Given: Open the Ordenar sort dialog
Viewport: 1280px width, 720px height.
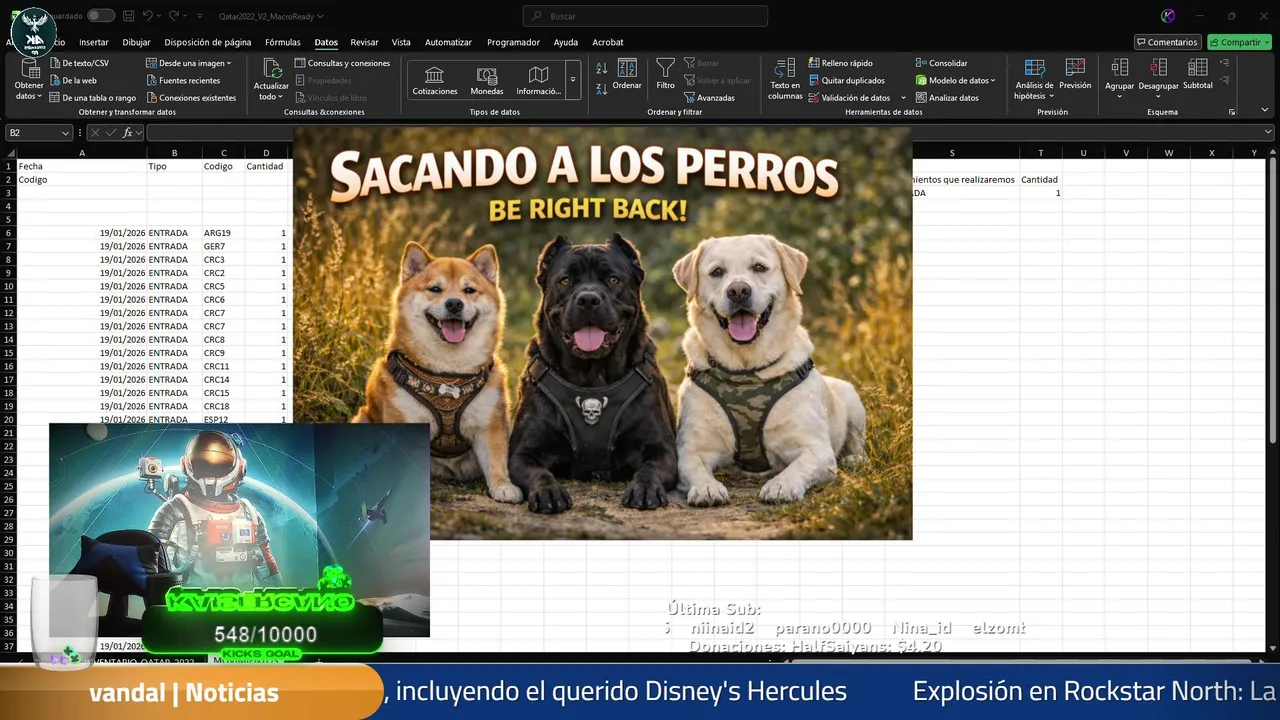Looking at the screenshot, I should click(627, 75).
